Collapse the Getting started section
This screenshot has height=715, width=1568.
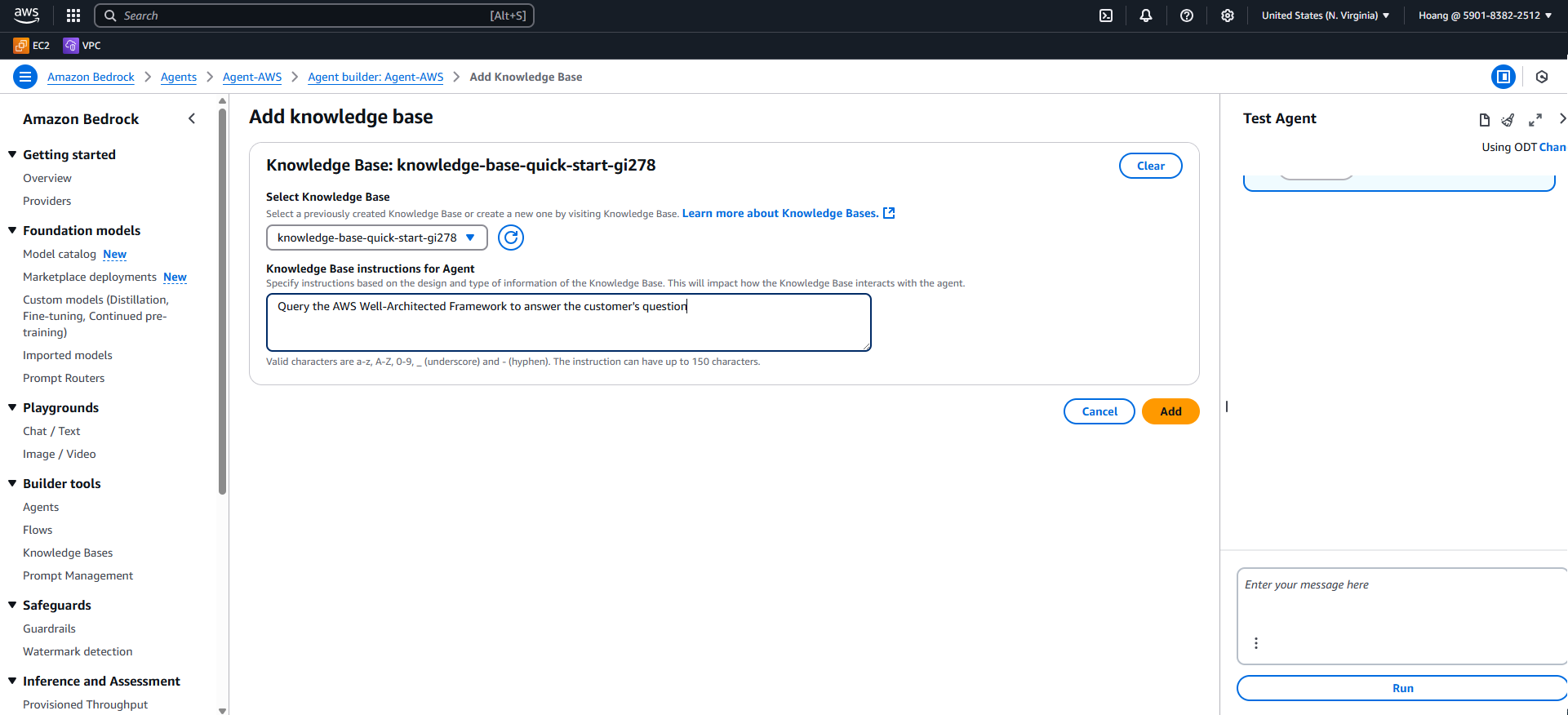coord(12,154)
